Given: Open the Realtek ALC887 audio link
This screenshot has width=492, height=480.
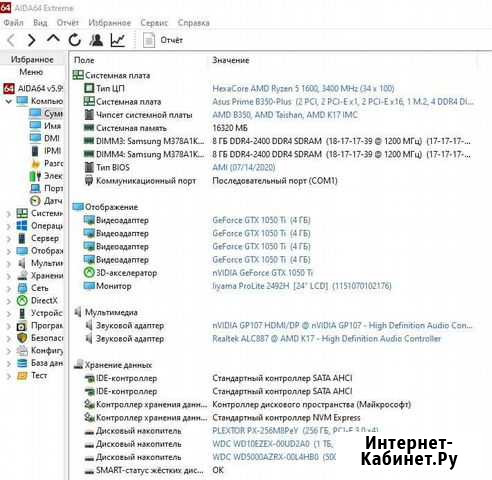Looking at the screenshot, I should 327,339.
